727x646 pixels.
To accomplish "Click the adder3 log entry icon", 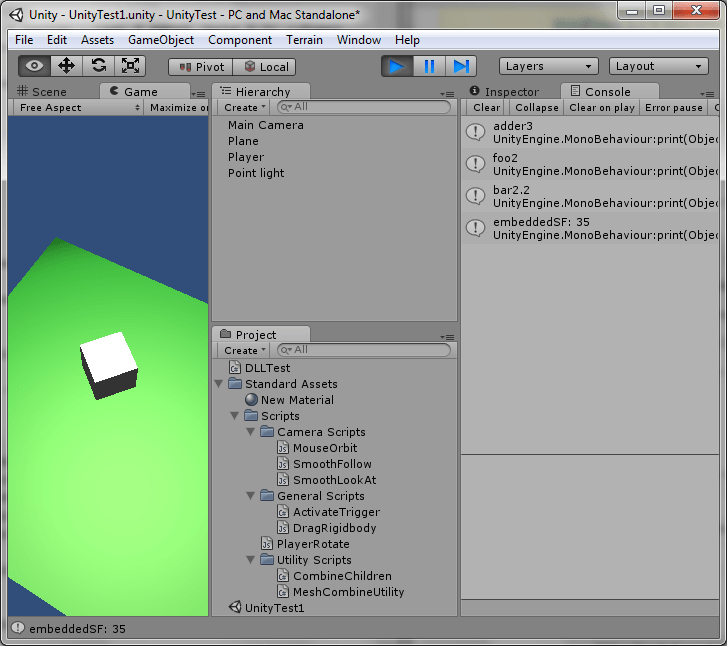I will (x=476, y=132).
